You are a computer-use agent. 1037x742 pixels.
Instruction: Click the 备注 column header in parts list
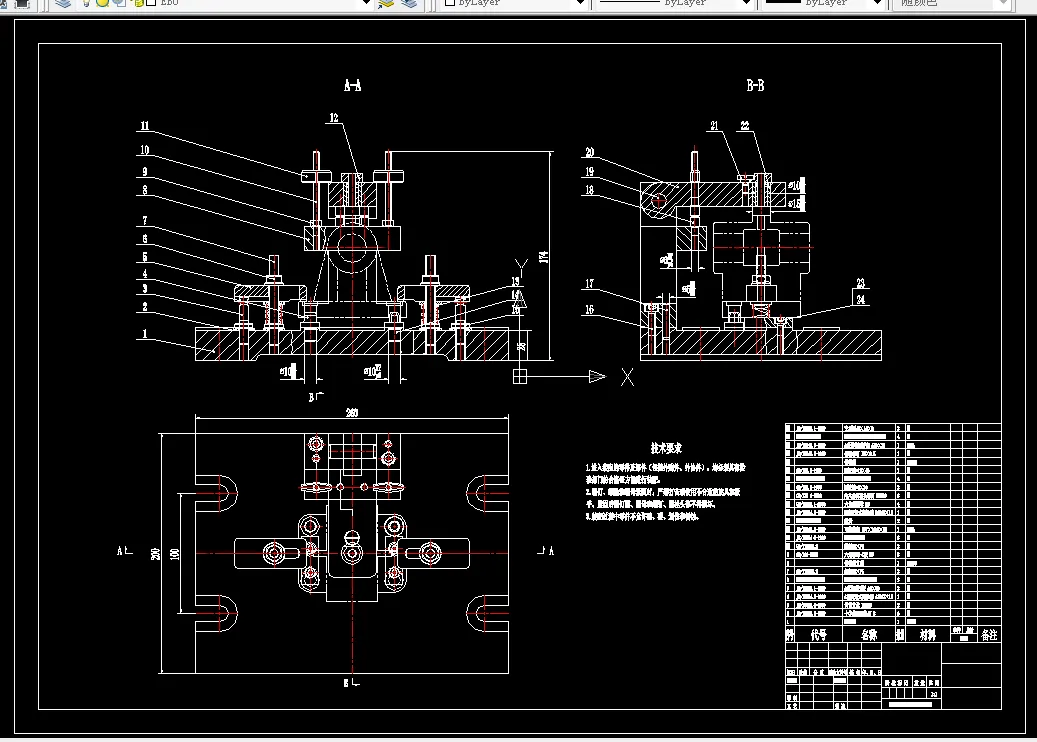[x=989, y=635]
